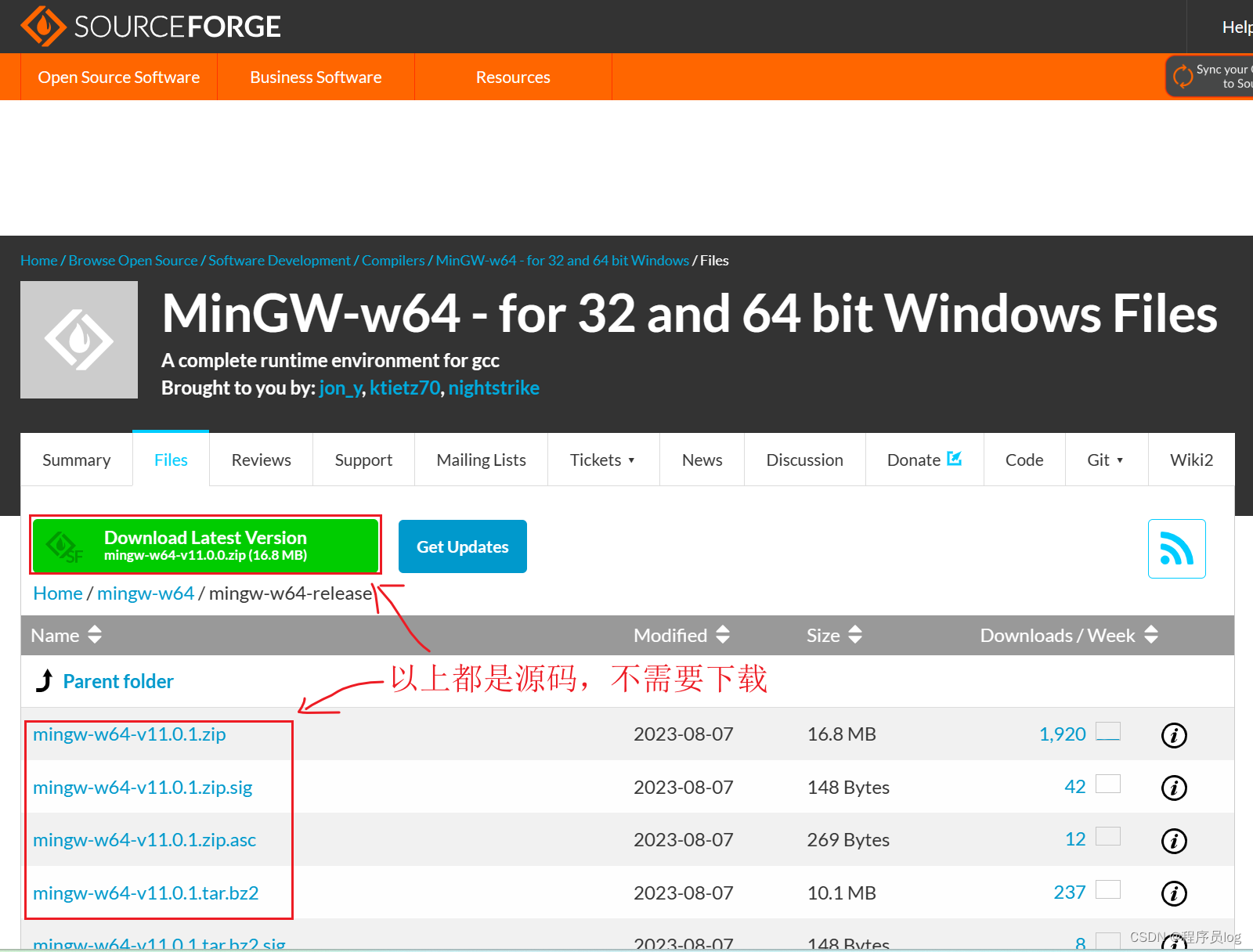
Task: Click the Sync icon in header
Action: (x=1183, y=76)
